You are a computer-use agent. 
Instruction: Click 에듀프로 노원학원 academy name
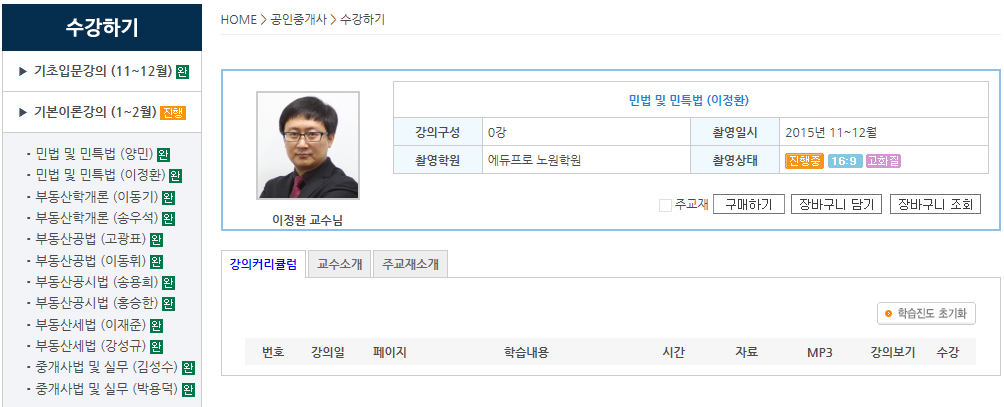pyautogui.click(x=534, y=161)
